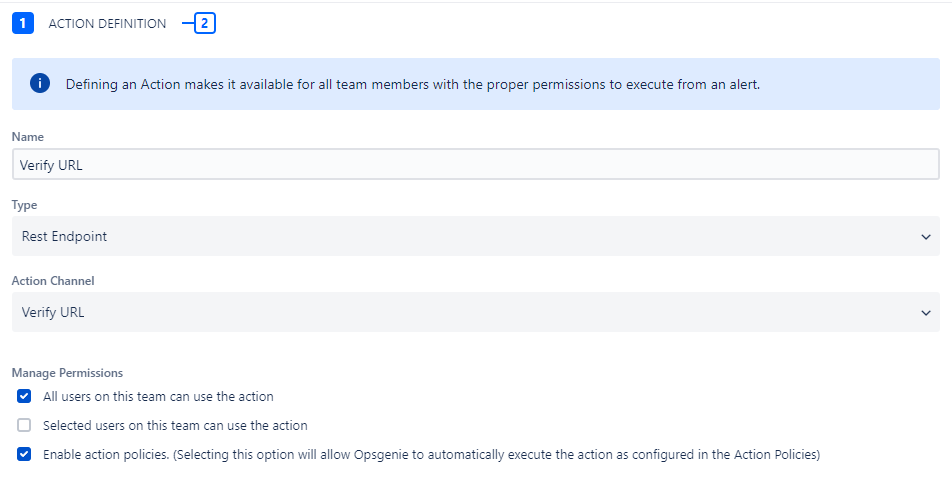Click the Manage Permissions heading
Image resolution: width=952 pixels, height=478 pixels.
pyautogui.click(x=67, y=373)
